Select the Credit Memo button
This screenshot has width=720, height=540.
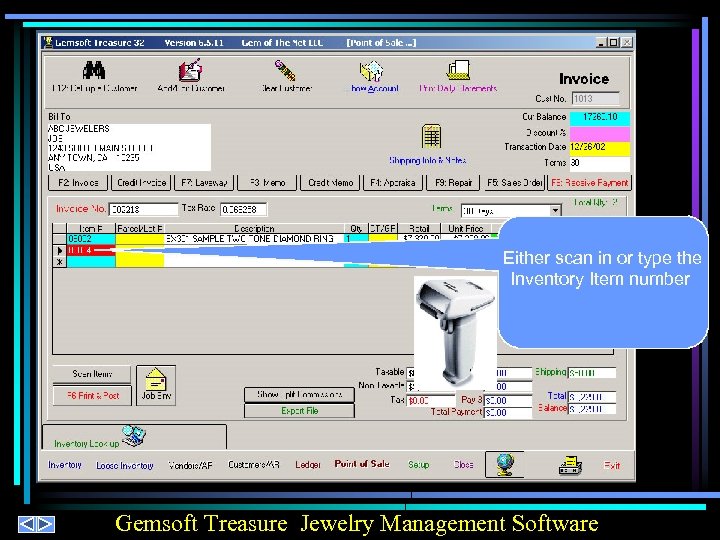[x=330, y=183]
